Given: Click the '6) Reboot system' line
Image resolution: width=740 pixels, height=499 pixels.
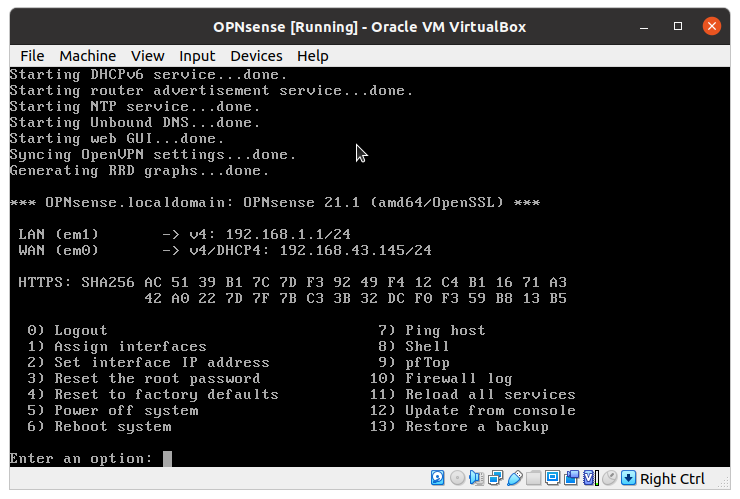Looking at the screenshot, I should coord(99,427).
